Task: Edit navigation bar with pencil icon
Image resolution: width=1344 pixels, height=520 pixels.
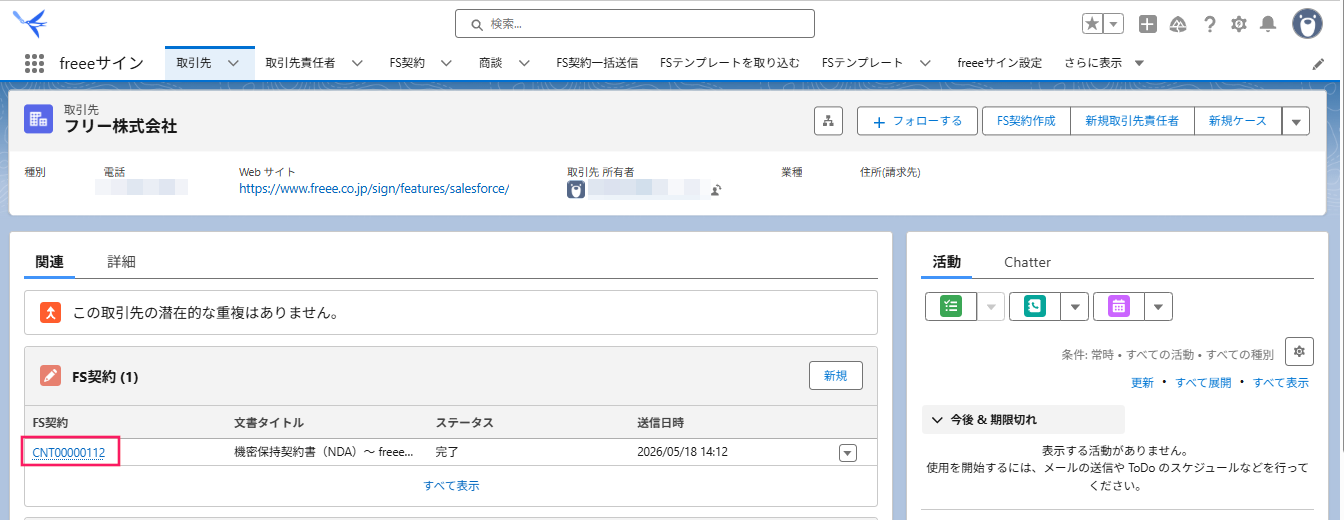Action: pyautogui.click(x=1318, y=63)
